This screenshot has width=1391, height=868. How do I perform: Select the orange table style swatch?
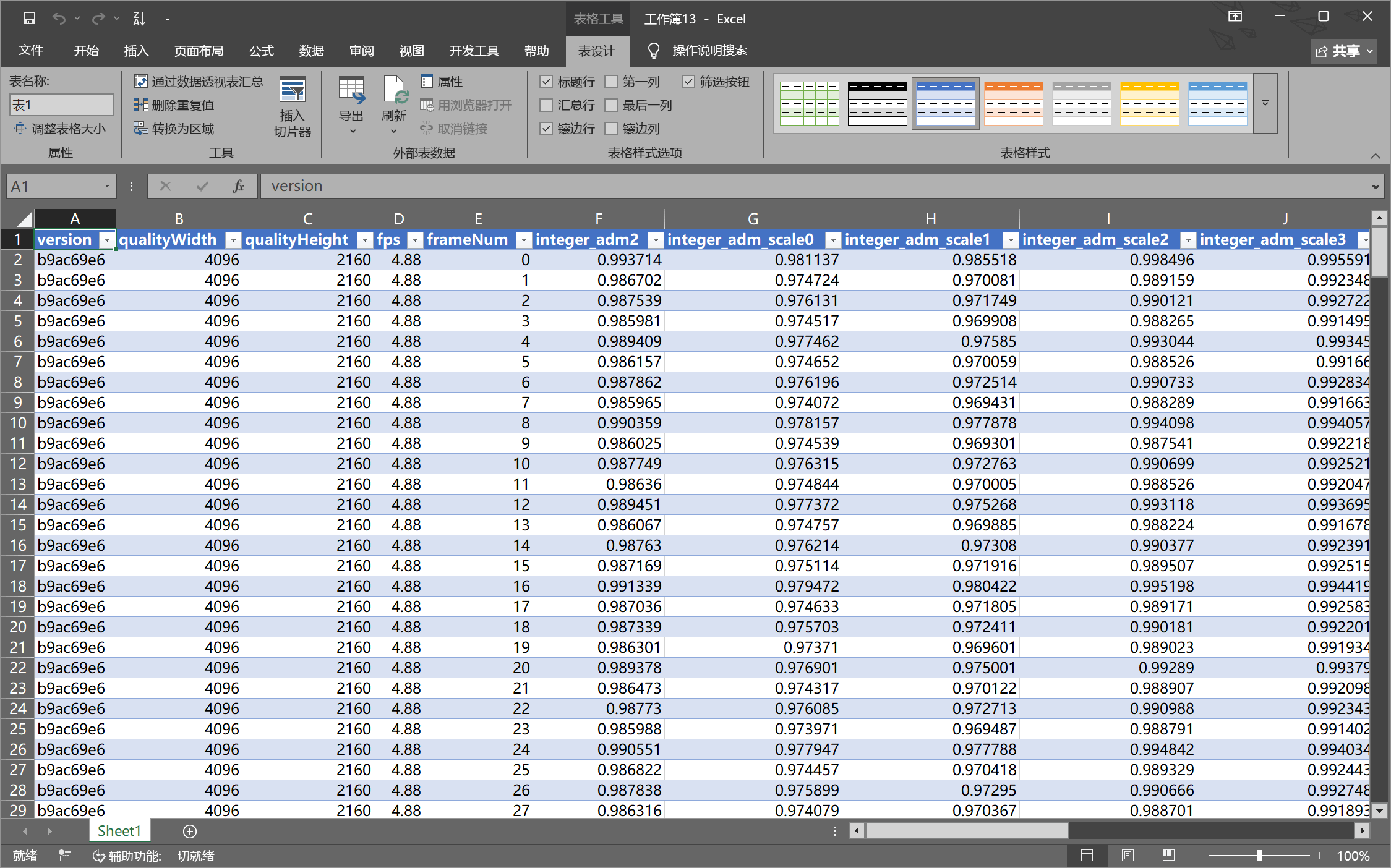coord(1014,103)
